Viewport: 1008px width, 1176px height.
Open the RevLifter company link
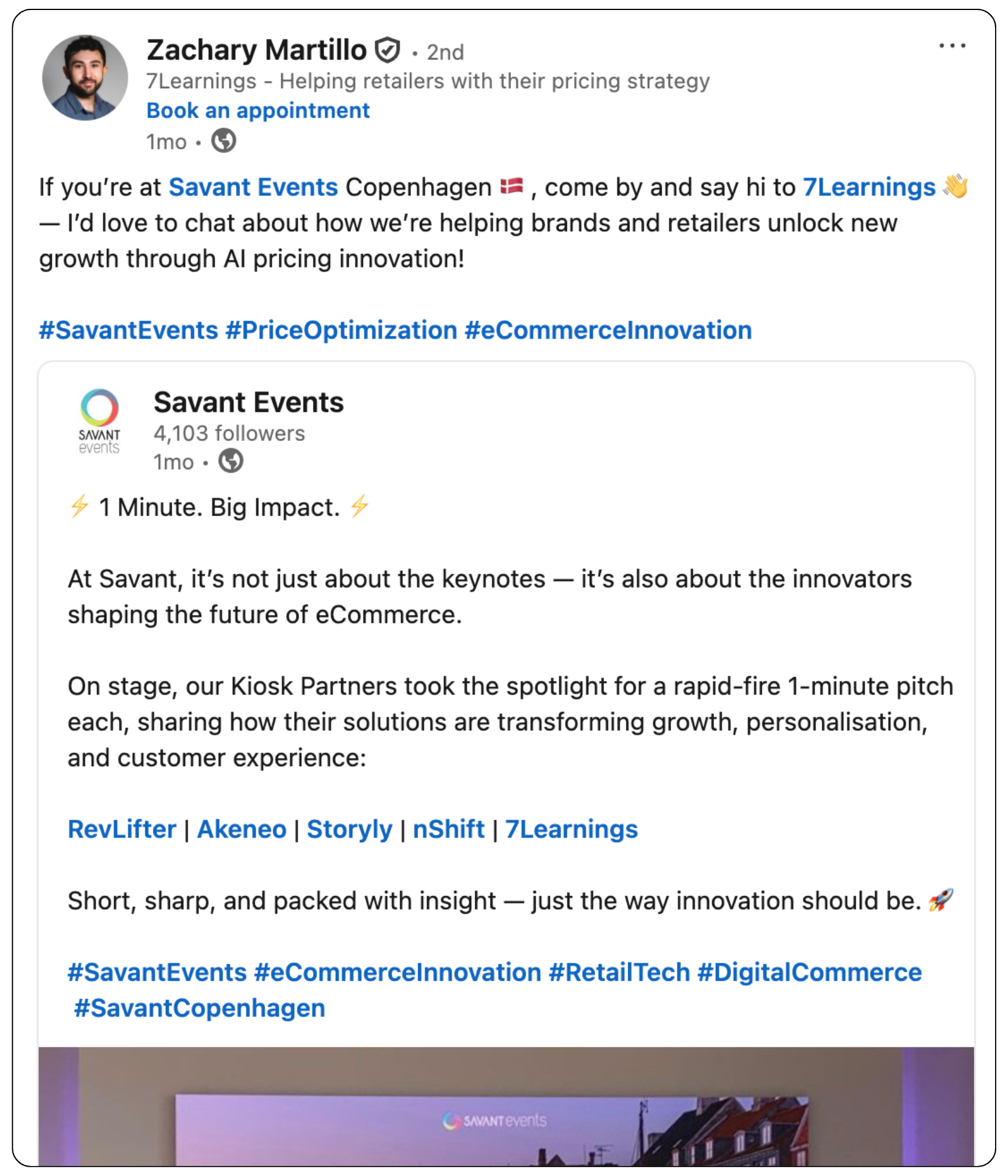(x=122, y=829)
